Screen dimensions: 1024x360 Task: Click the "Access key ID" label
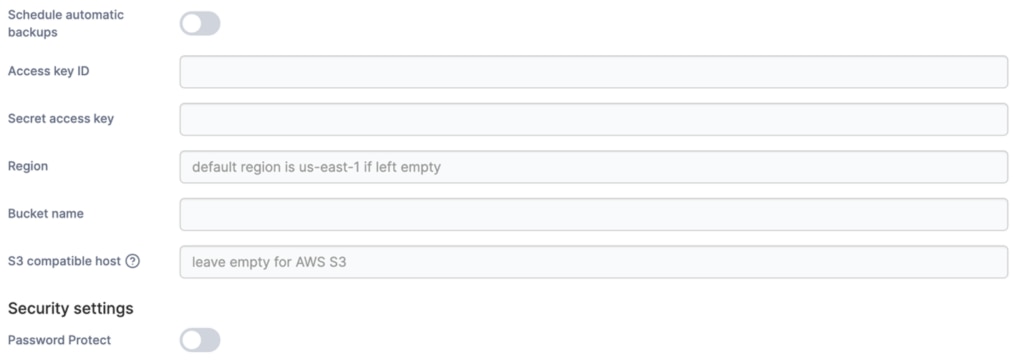(x=48, y=71)
